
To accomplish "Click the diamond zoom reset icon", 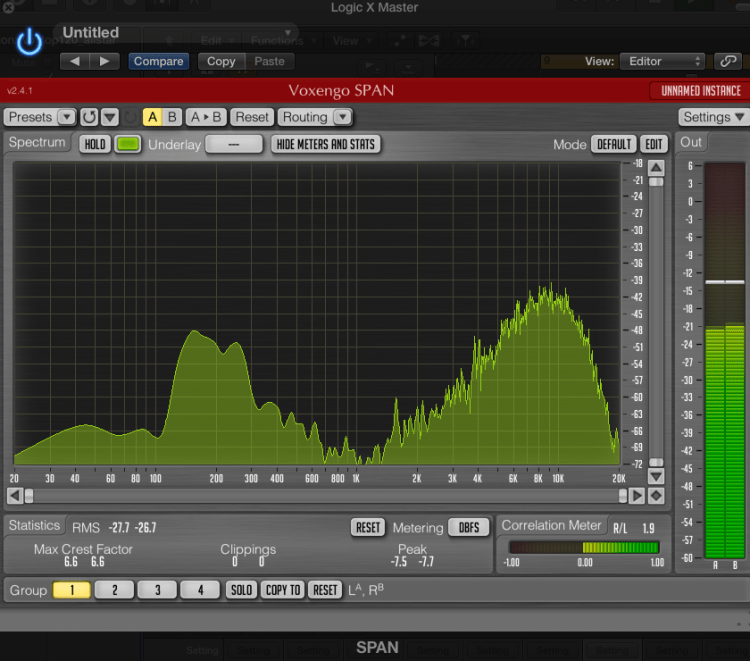I will [656, 496].
